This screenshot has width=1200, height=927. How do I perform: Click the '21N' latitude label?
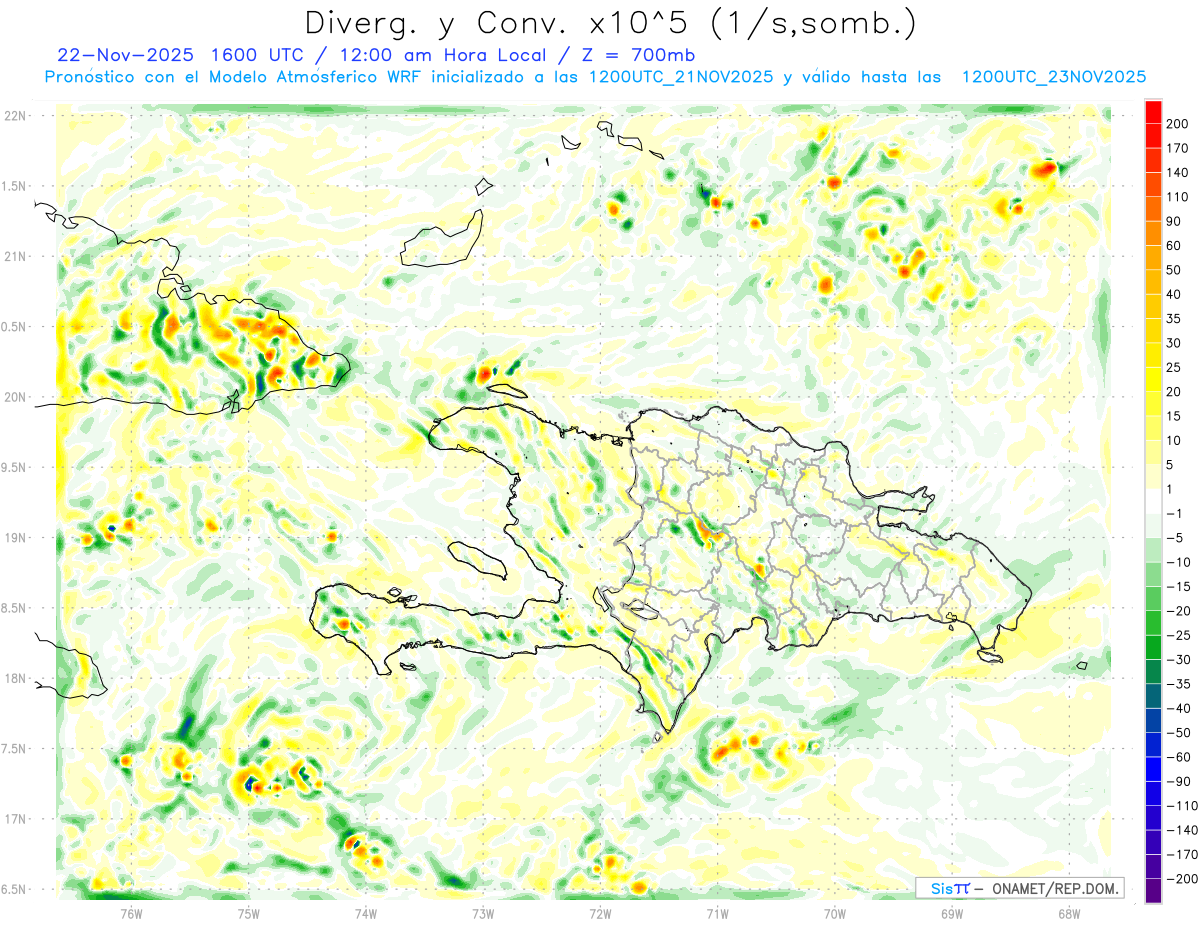(x=15, y=256)
